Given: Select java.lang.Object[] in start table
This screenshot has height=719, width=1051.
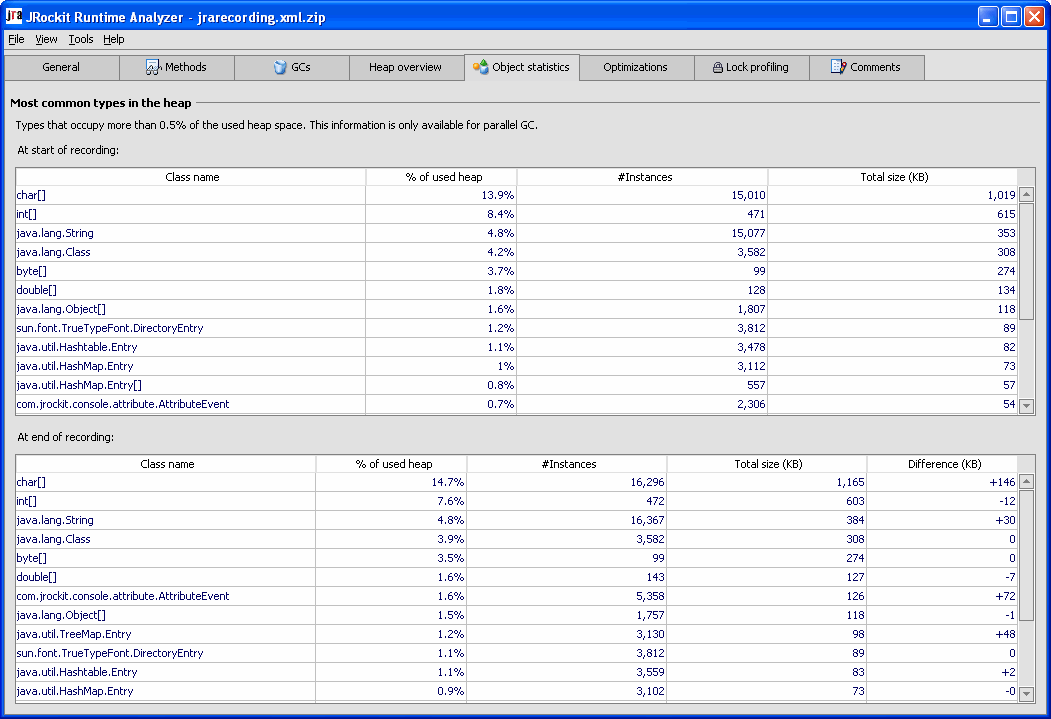Looking at the screenshot, I should [517, 309].
